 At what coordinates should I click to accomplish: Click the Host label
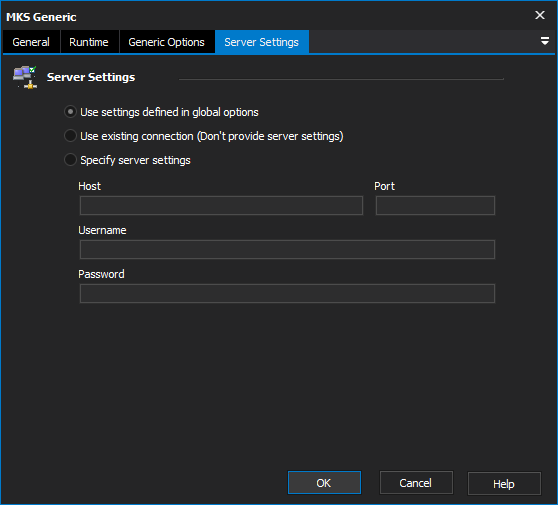point(89,186)
